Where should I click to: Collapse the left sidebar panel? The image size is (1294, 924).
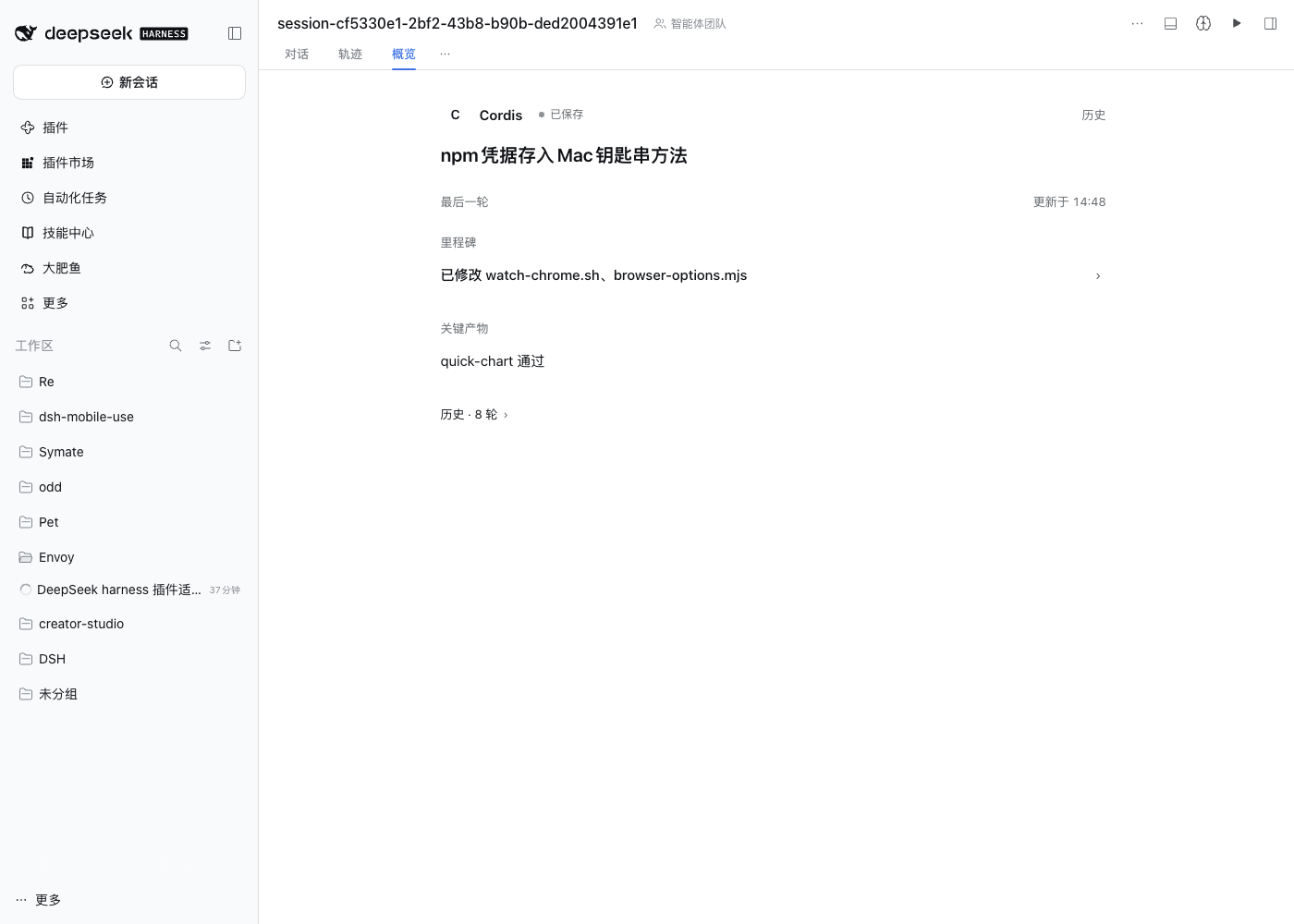(x=235, y=33)
